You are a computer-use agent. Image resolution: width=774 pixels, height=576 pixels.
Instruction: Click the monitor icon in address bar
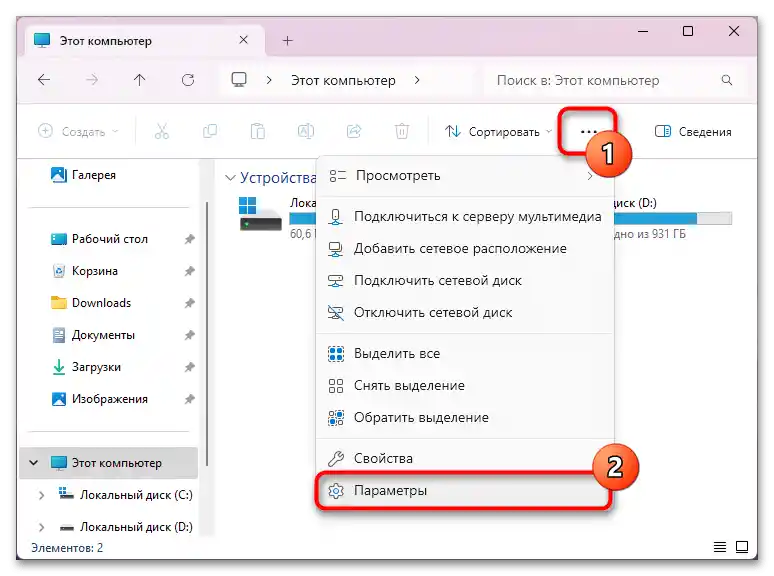239,80
